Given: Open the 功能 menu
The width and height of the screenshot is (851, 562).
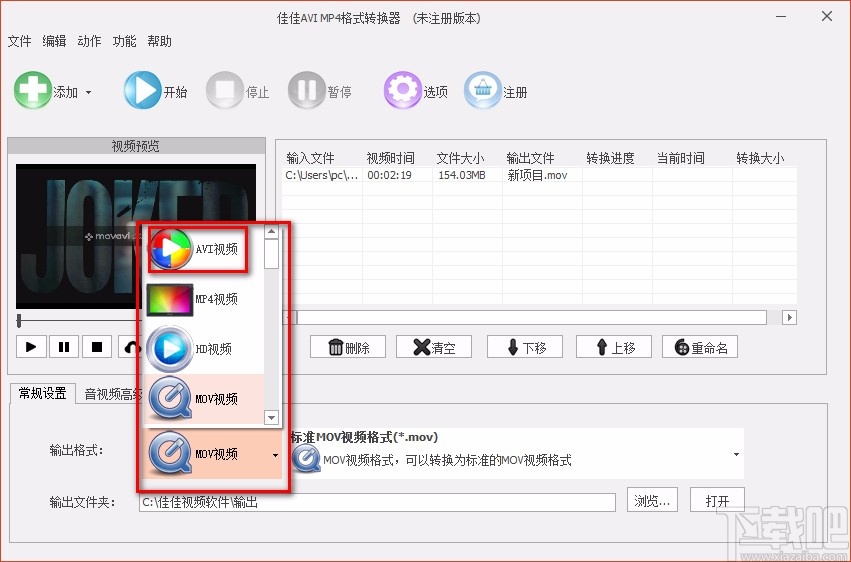Looking at the screenshot, I should (x=124, y=41).
